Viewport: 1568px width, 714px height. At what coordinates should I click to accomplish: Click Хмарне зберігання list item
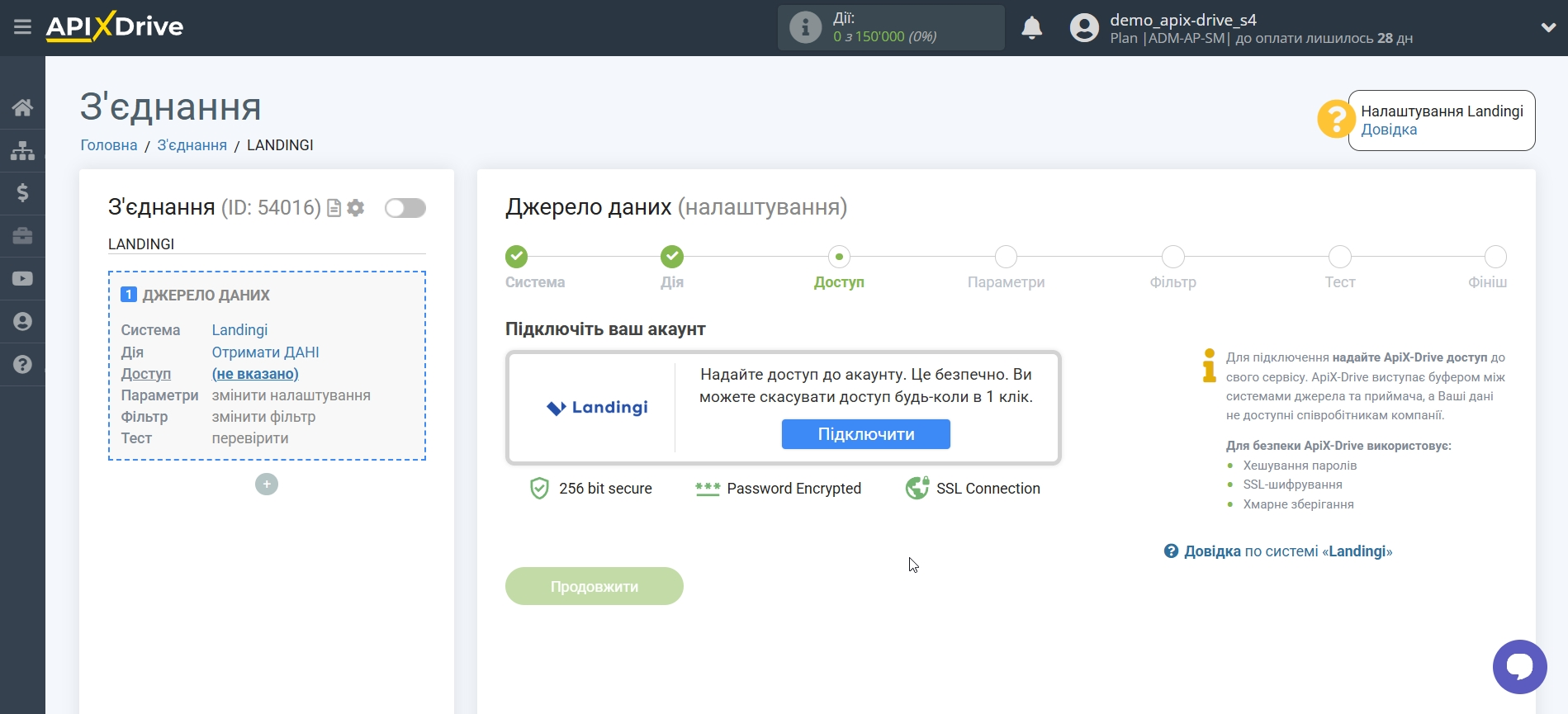pos(1298,504)
